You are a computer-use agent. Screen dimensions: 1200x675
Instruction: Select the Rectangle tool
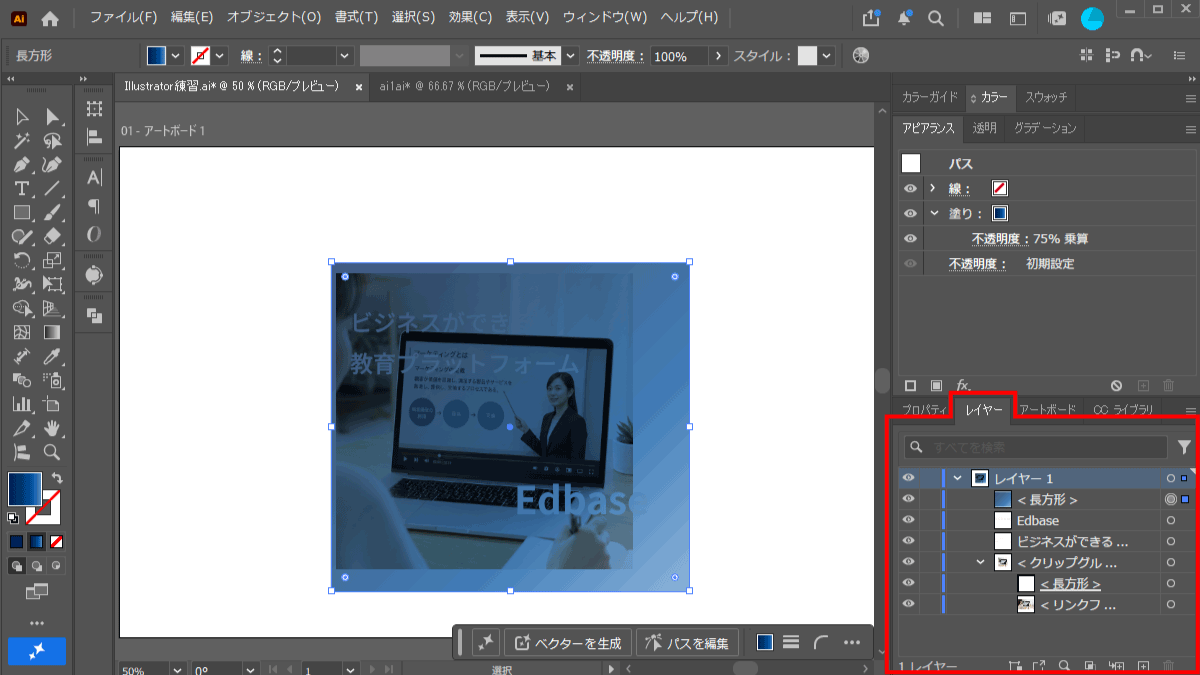22,213
